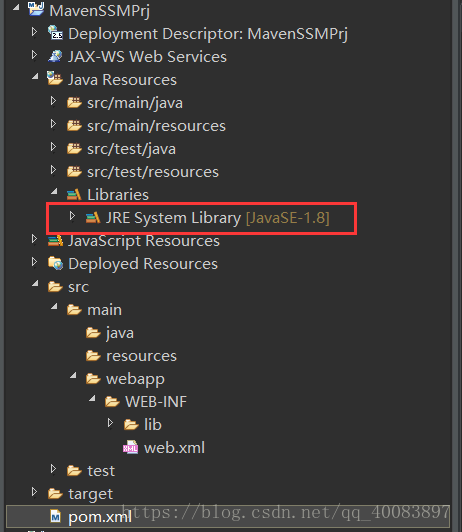Expand the src/test/resources source folder

click(53, 170)
